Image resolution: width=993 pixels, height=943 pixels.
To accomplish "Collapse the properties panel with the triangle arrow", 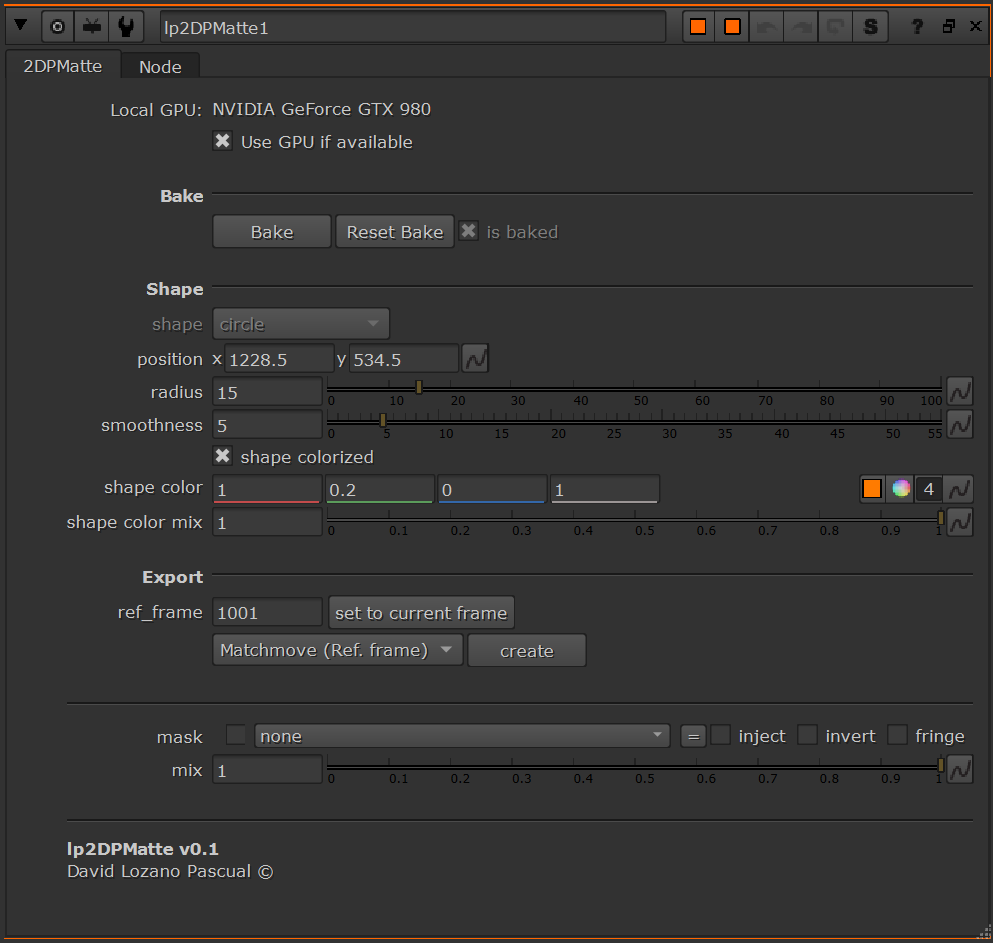I will [x=20, y=27].
